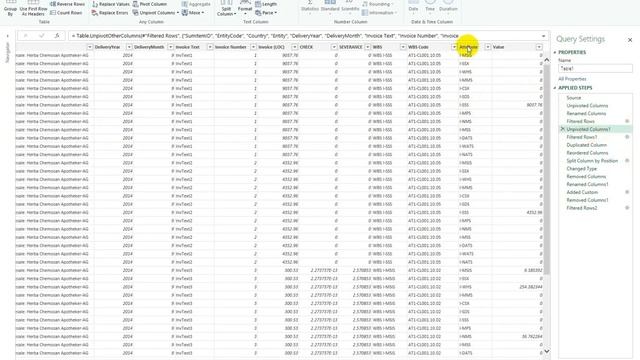Click Count Rows in the Table group

click(x=66, y=13)
